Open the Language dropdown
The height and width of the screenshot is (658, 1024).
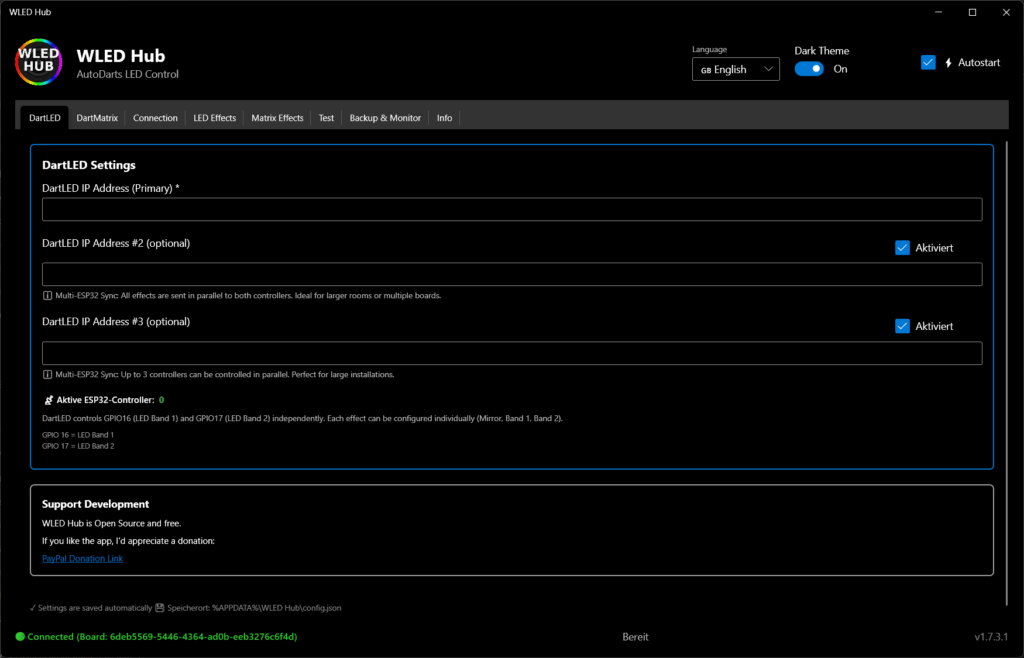click(x=735, y=69)
